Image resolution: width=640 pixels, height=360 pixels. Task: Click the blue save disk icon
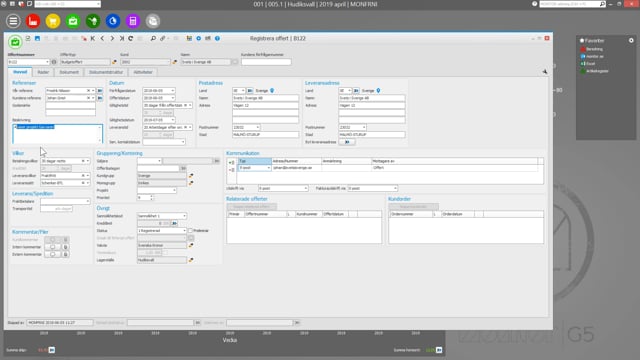[x=37, y=38]
